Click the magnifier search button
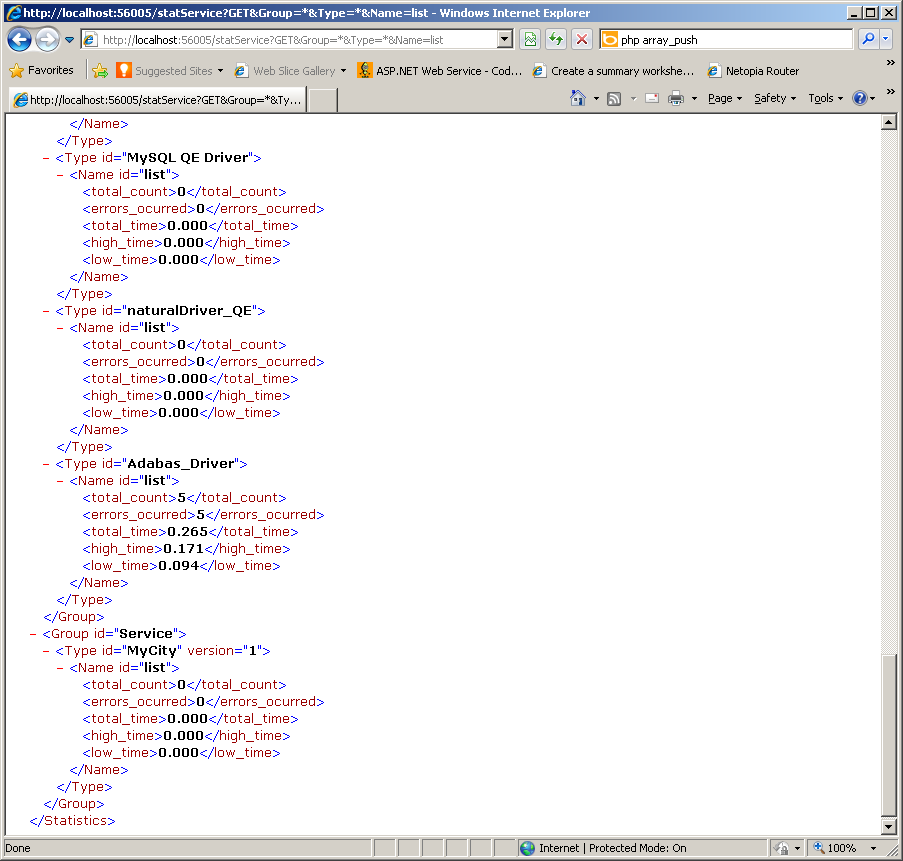 tap(868, 39)
